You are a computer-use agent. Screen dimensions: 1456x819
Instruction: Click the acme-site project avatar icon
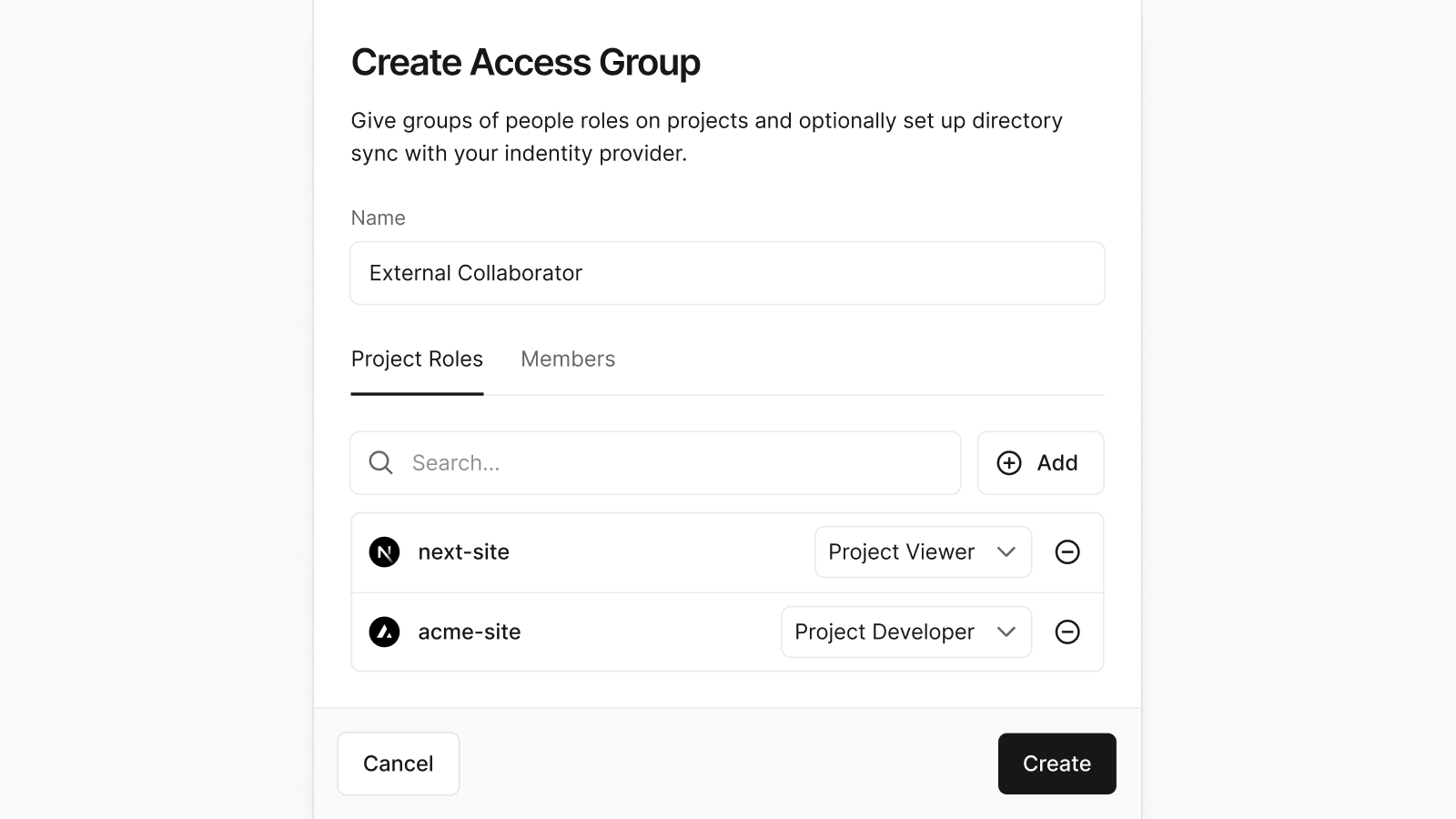384,632
